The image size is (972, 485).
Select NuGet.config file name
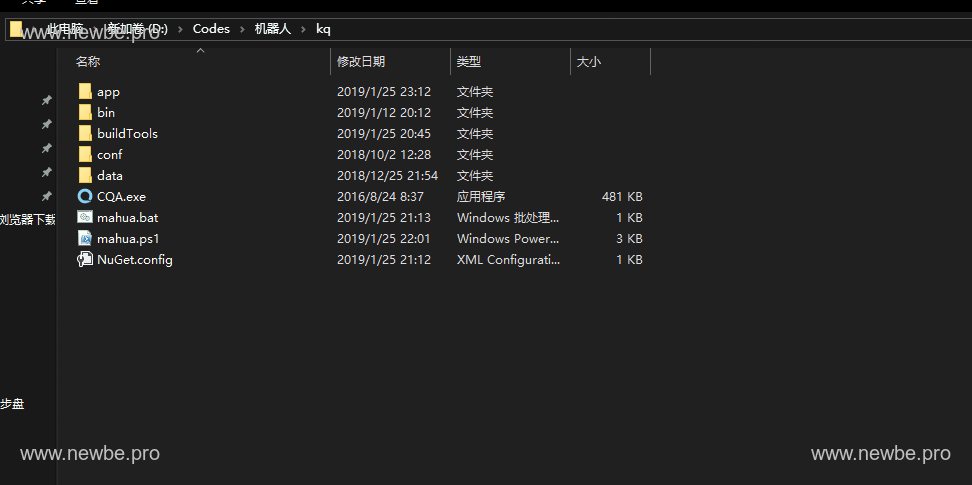click(135, 259)
